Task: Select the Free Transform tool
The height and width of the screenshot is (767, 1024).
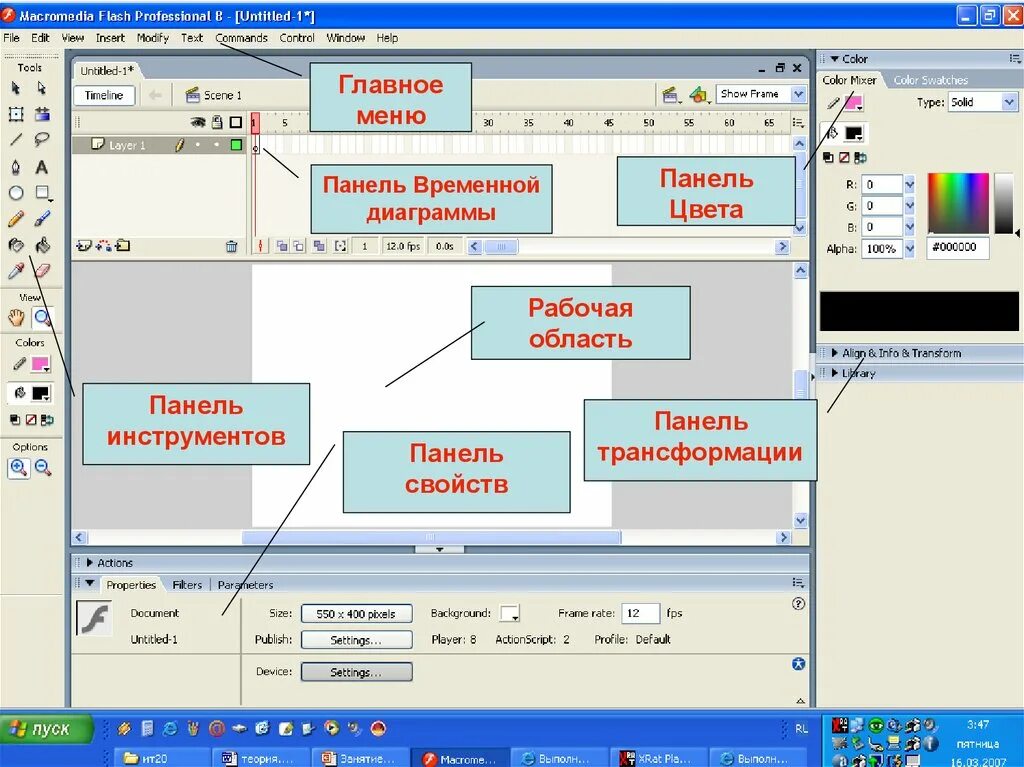Action: coord(16,114)
